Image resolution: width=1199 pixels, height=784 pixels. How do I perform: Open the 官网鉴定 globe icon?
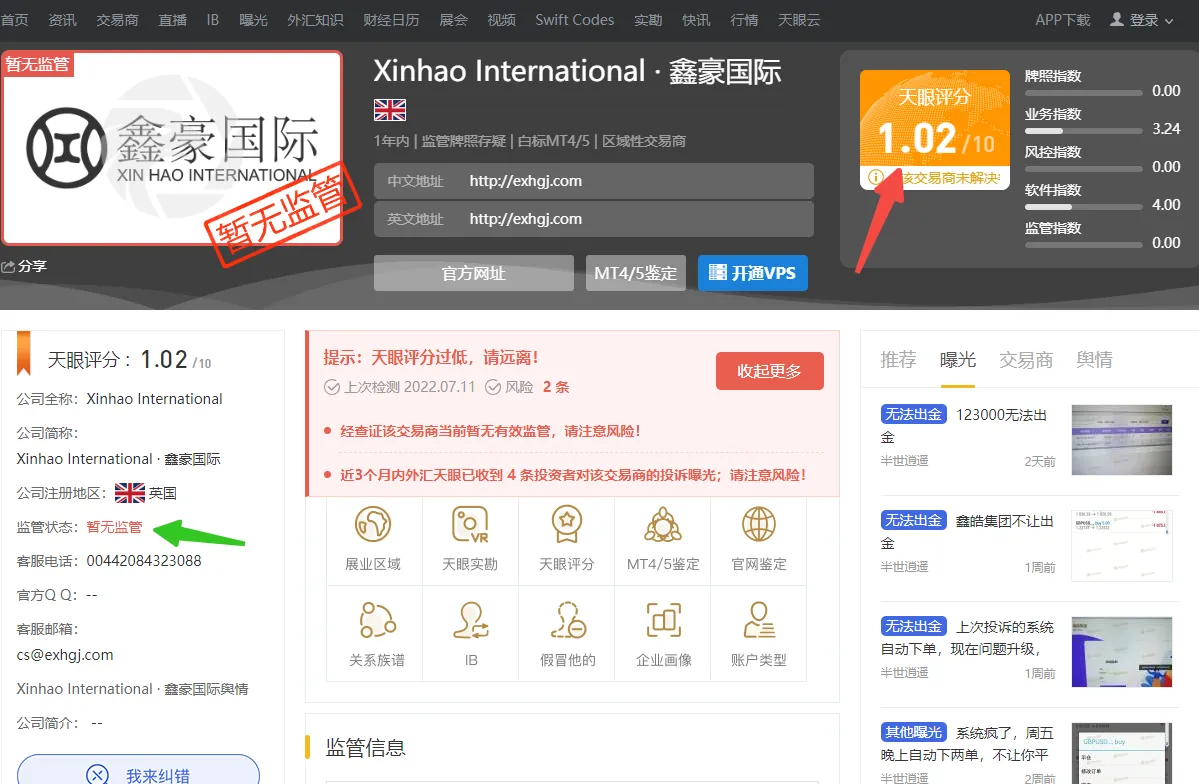759,525
